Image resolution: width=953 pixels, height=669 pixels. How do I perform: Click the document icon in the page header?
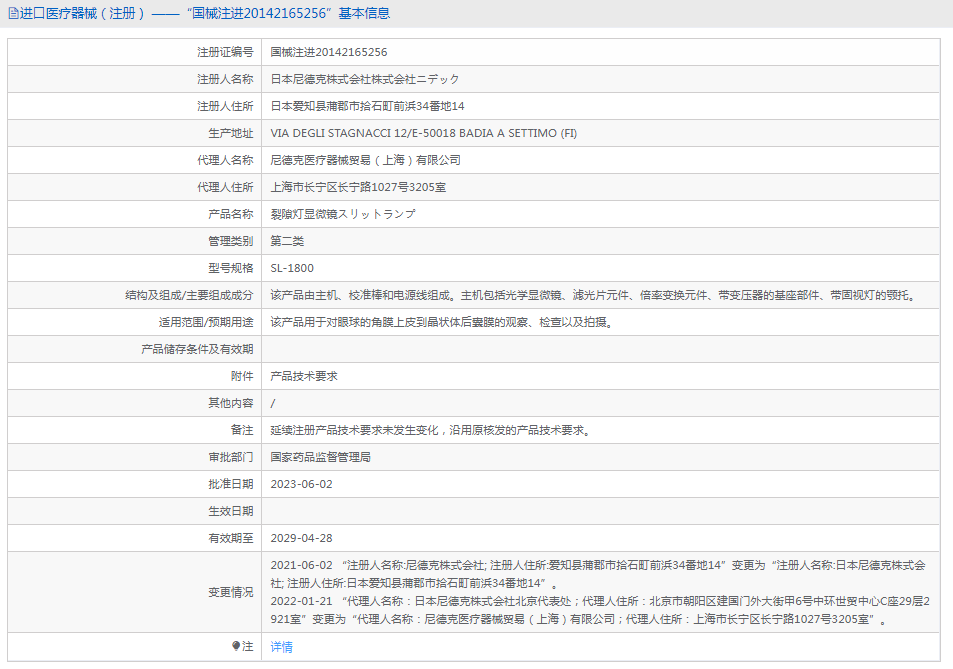(13, 13)
